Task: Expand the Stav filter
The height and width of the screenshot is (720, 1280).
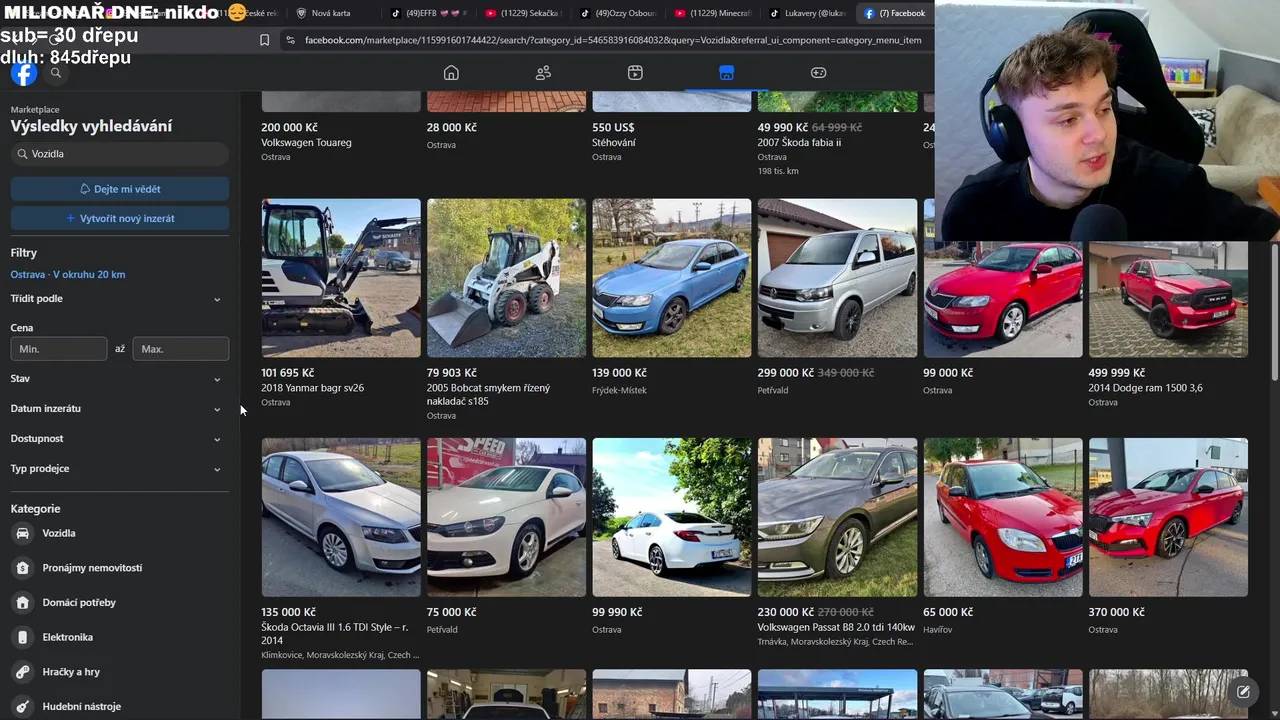Action: [x=120, y=379]
